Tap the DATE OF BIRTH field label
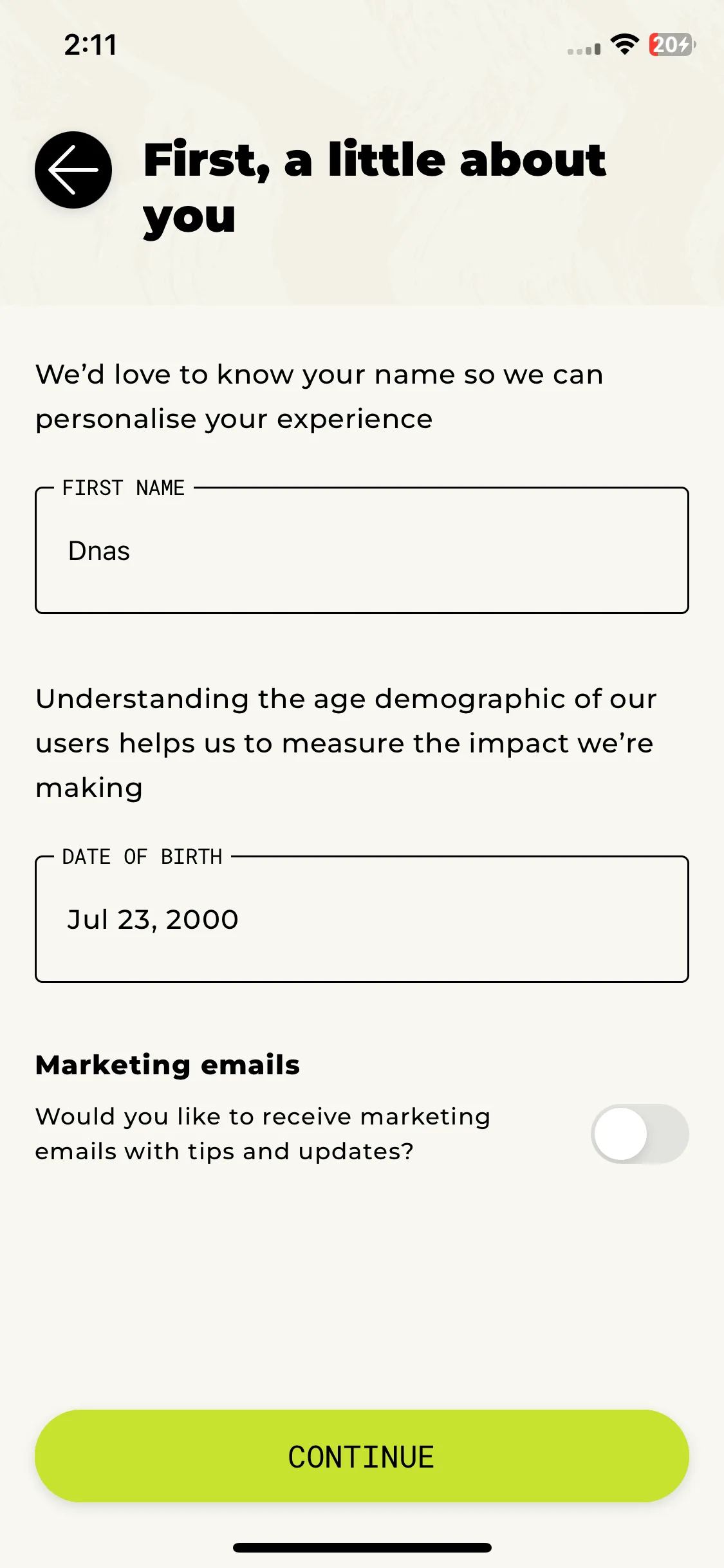 [142, 857]
